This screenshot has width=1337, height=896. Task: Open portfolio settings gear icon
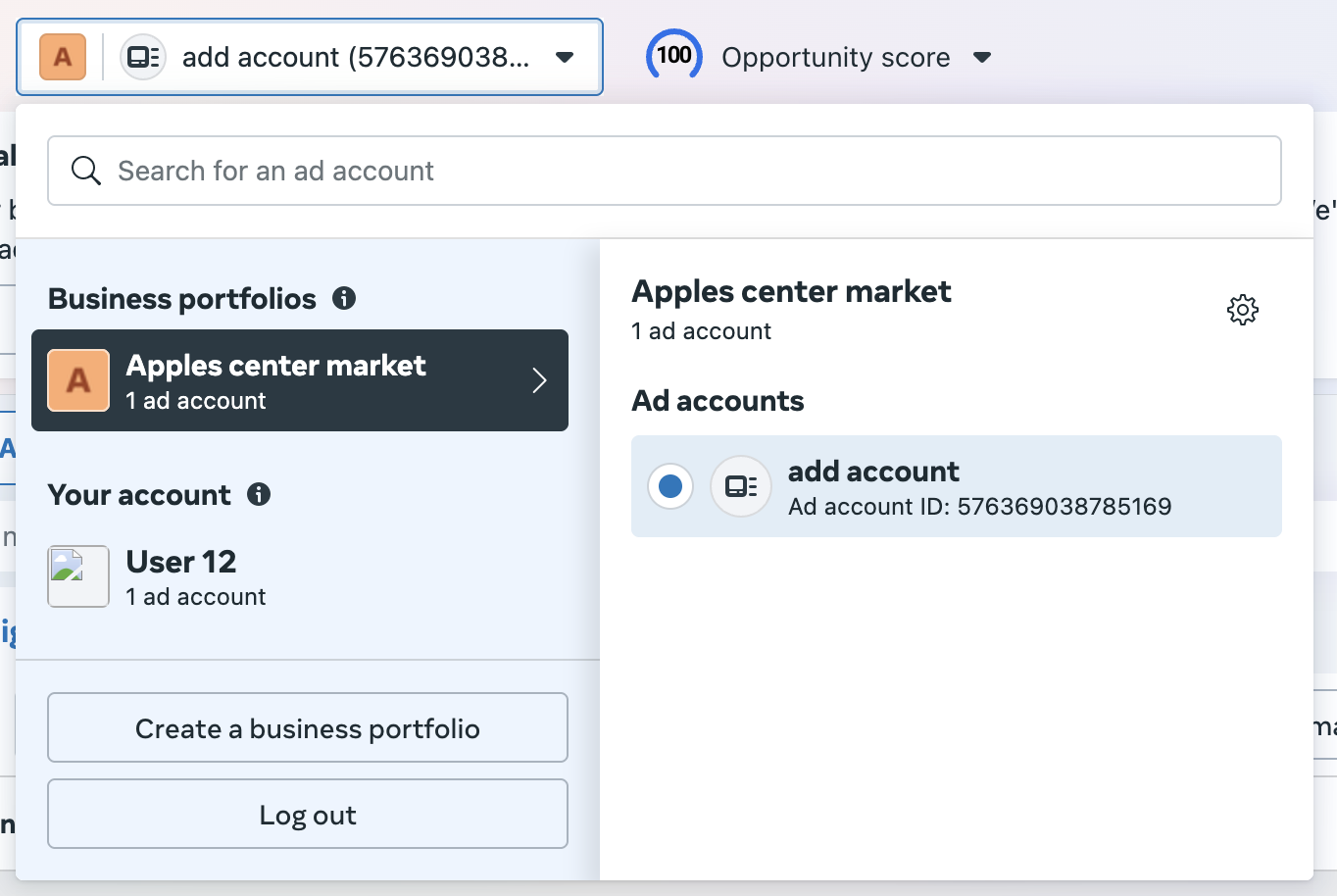[1242, 310]
